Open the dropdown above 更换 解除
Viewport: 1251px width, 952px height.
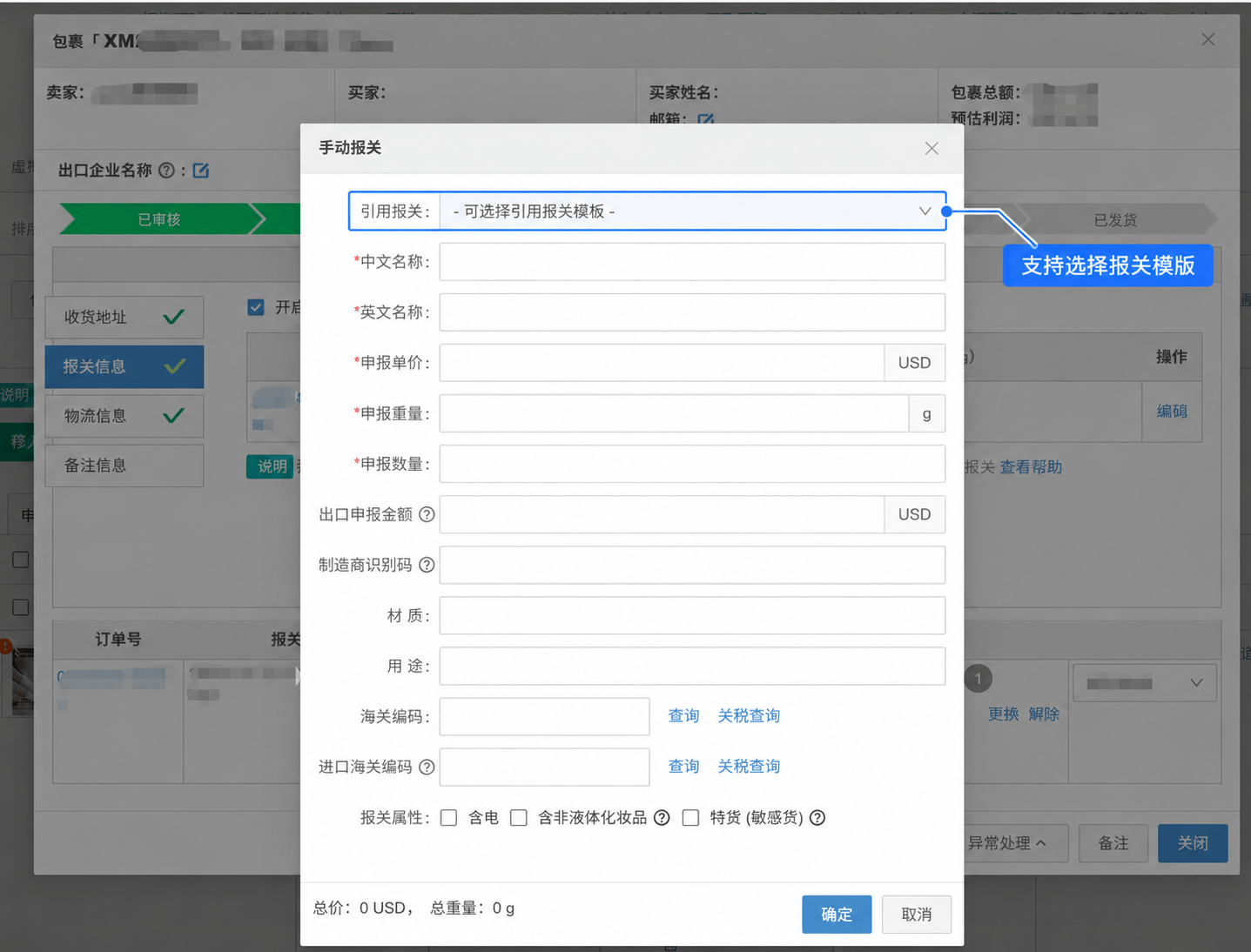click(x=1144, y=683)
